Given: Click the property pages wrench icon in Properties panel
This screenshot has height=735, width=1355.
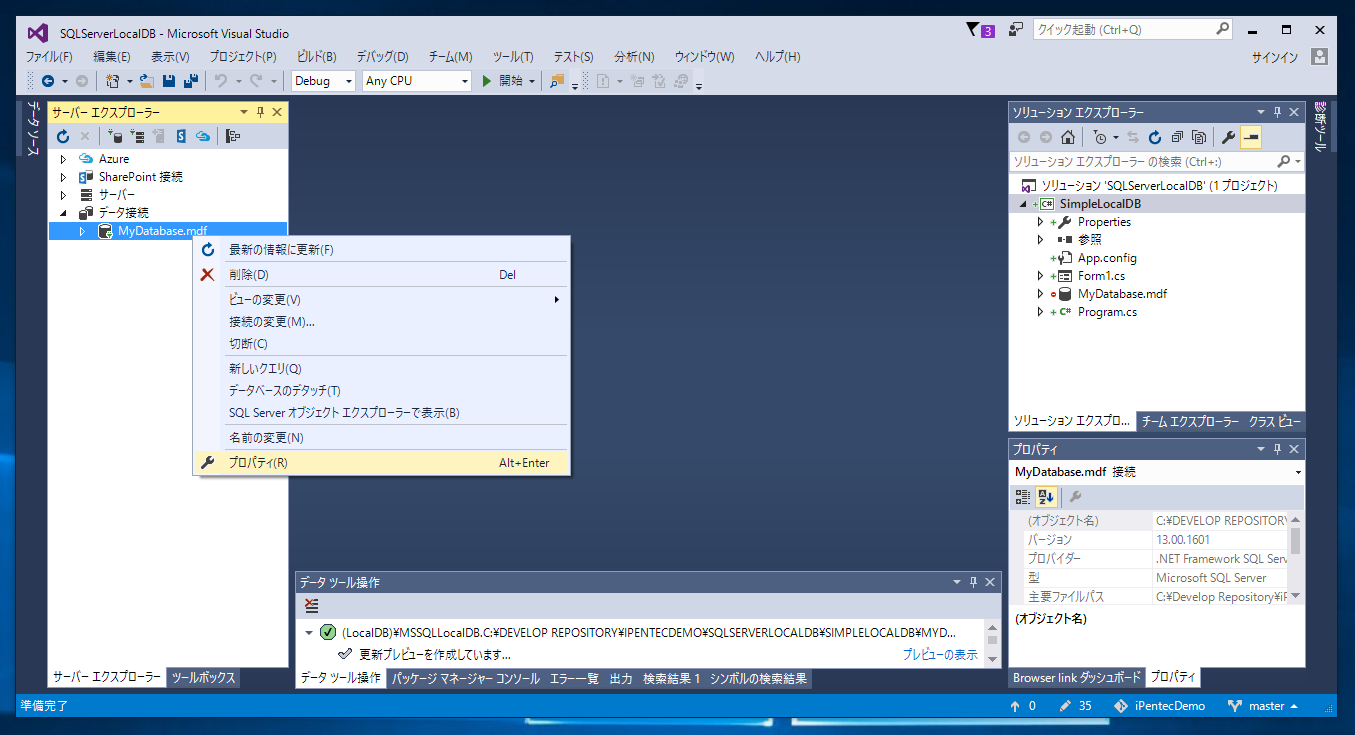Looking at the screenshot, I should (x=1077, y=496).
